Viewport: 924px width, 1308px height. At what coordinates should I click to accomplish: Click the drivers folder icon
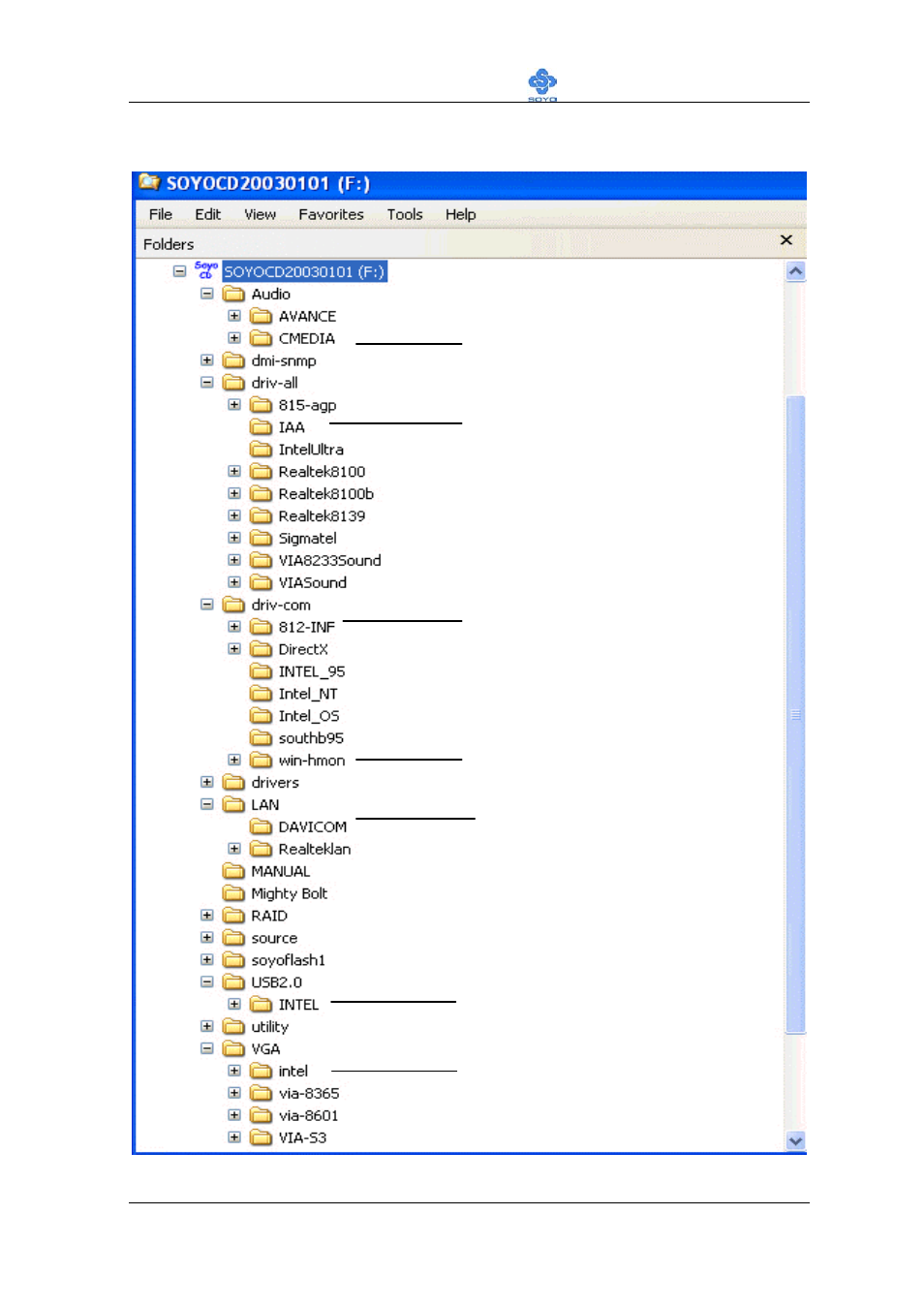coord(233,783)
